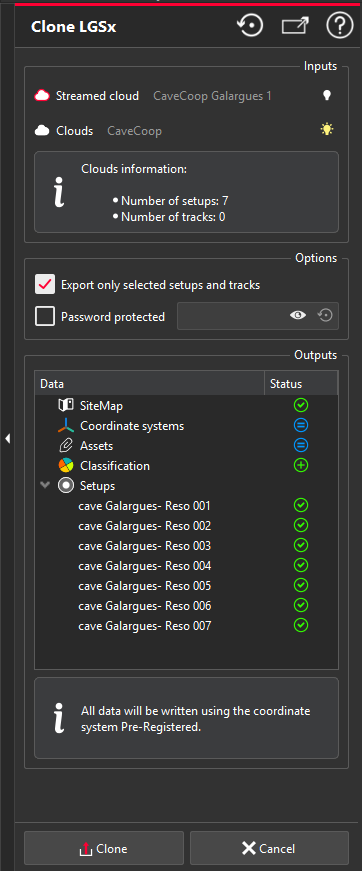Toggle the sun visibility icon for Clouds

(x=327, y=129)
